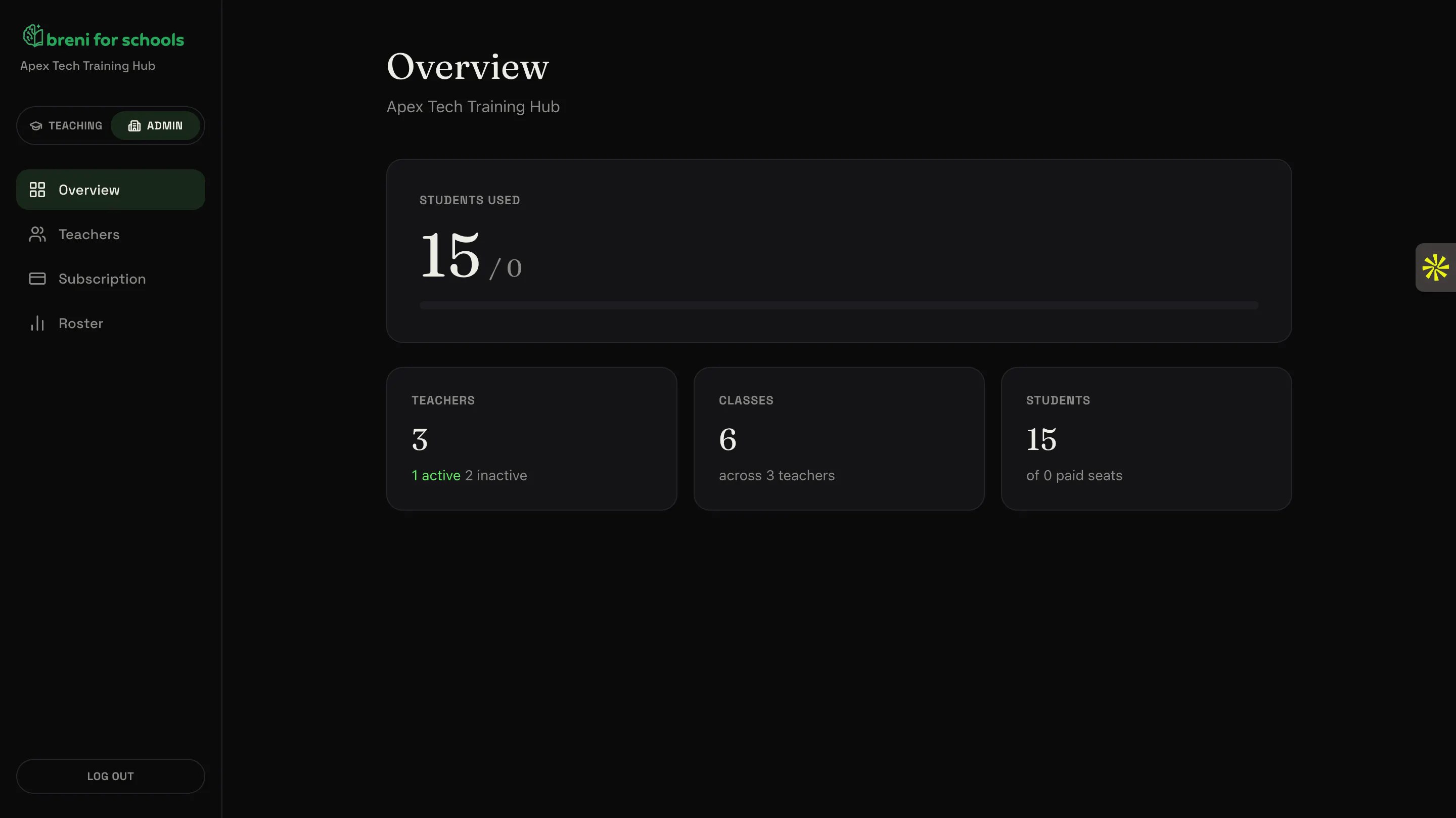Click the Roster bar chart icon
The image size is (1456, 818).
pos(37,324)
